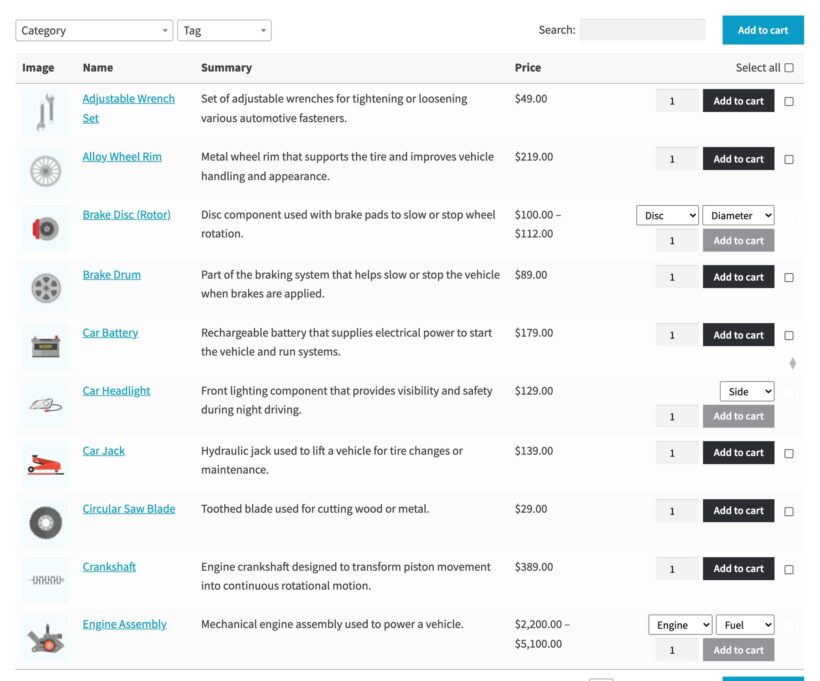Click the Adjustable Wrench Set quantity field

(x=677, y=101)
